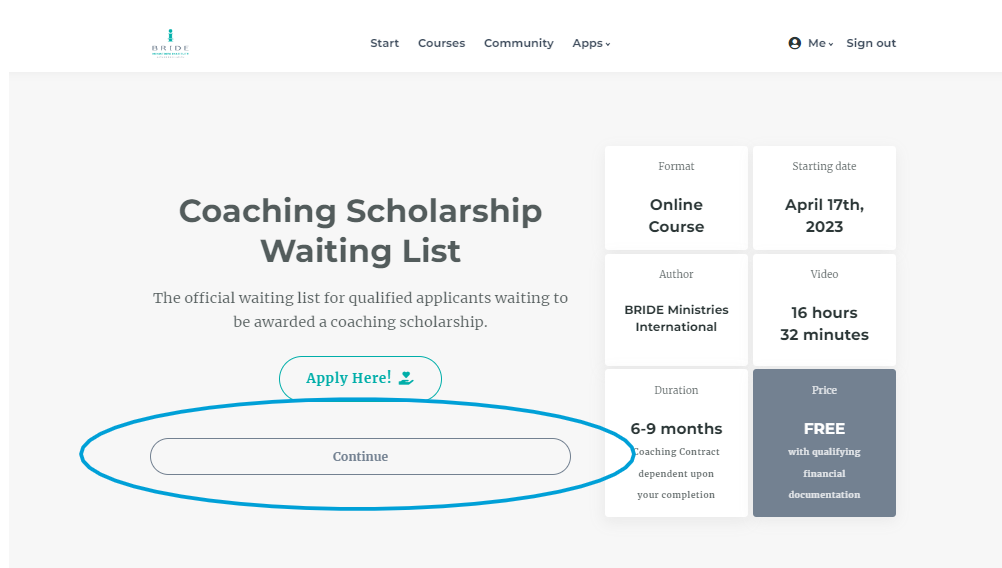Screen dimensions: 1002x568
Task: Expand the Apps dropdown menu
Action: tap(591, 43)
